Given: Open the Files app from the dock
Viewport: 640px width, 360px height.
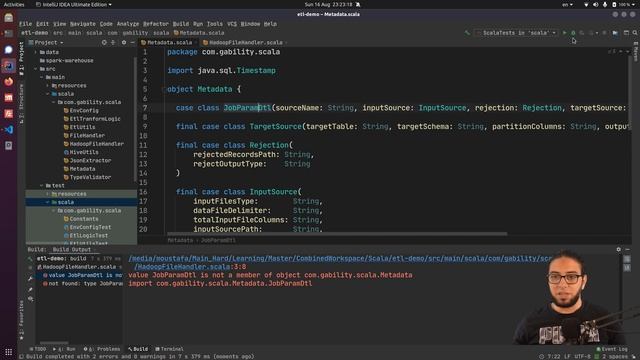Looking at the screenshot, I should coord(9,18).
